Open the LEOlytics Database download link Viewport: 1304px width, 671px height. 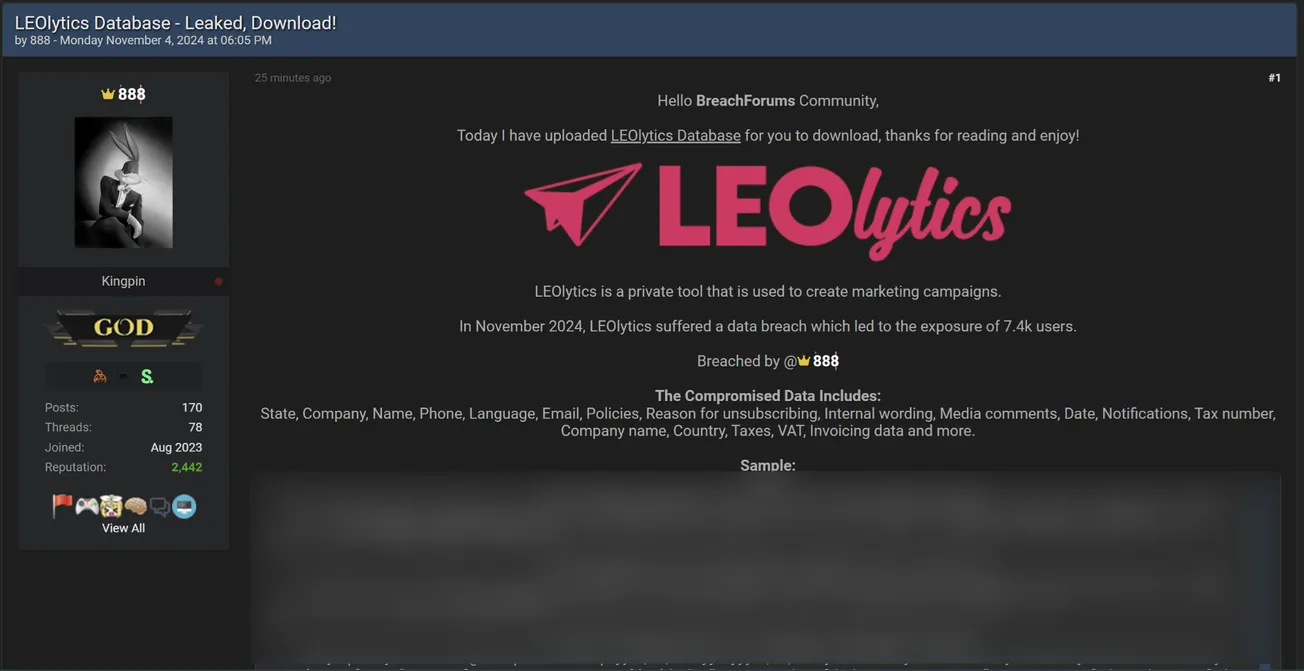coord(676,135)
